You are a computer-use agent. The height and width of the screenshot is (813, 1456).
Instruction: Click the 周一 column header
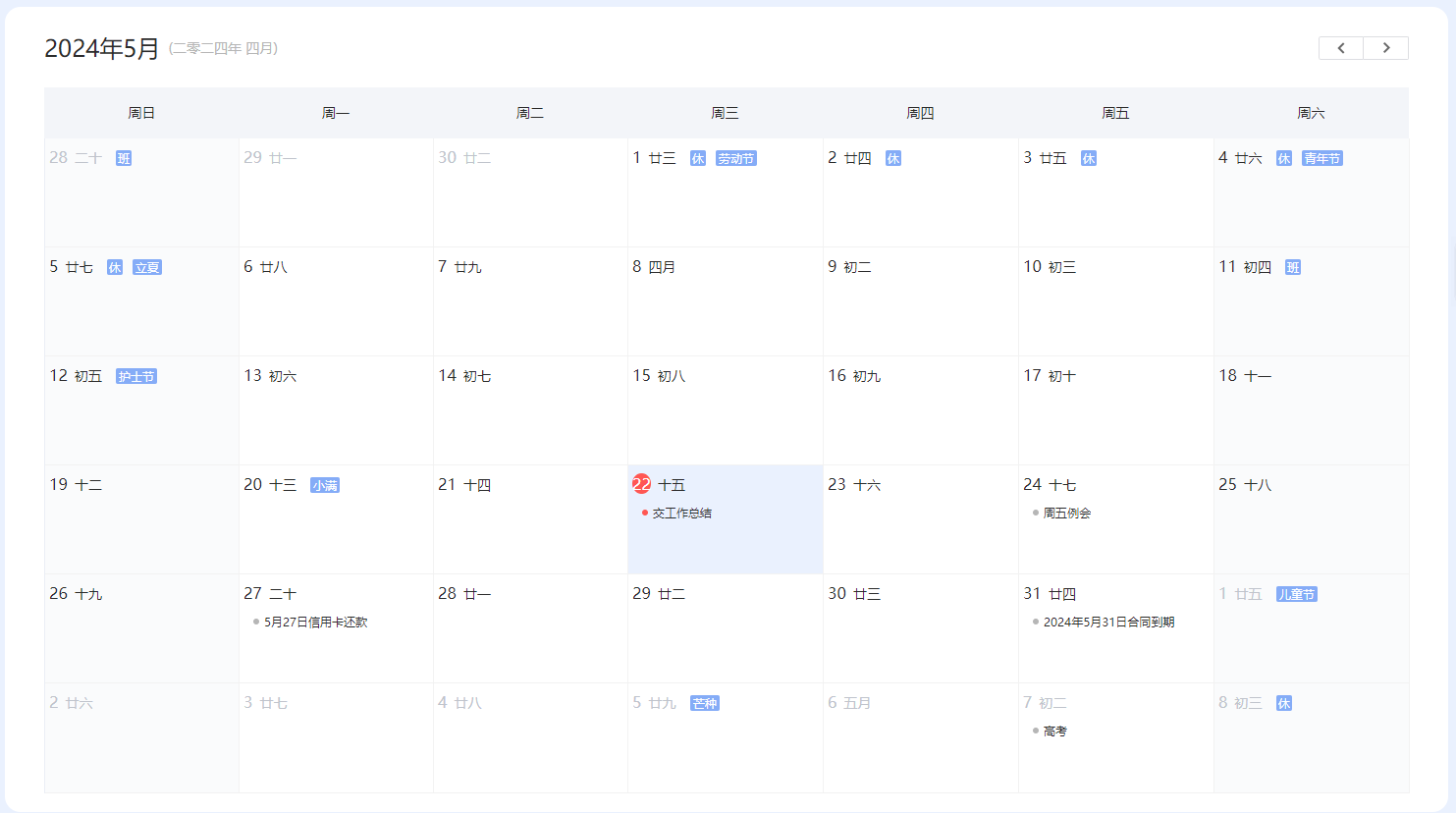click(x=336, y=113)
